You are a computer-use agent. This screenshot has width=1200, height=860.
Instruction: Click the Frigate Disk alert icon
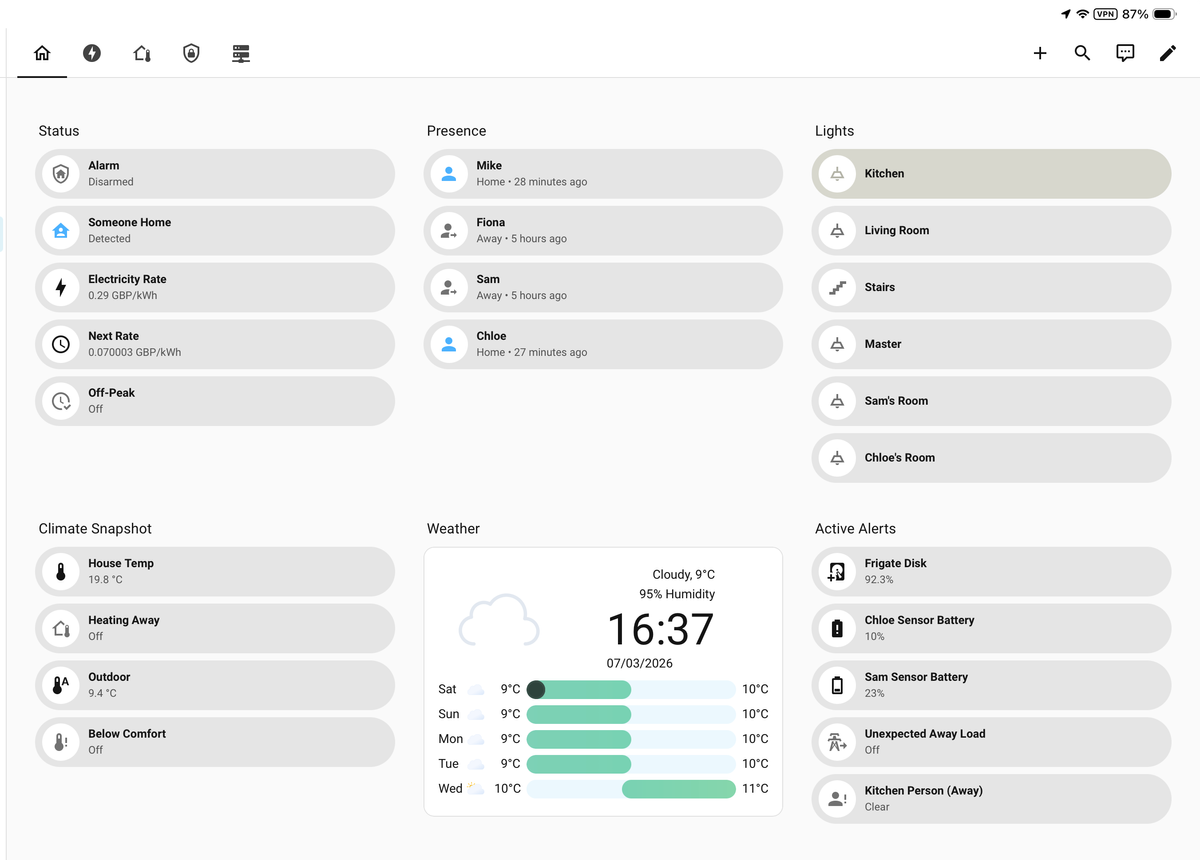836,570
